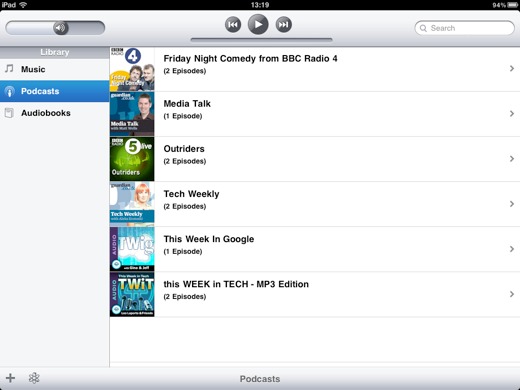This screenshot has height=390, width=520.
Task: Play the current track
Action: click(258, 24)
